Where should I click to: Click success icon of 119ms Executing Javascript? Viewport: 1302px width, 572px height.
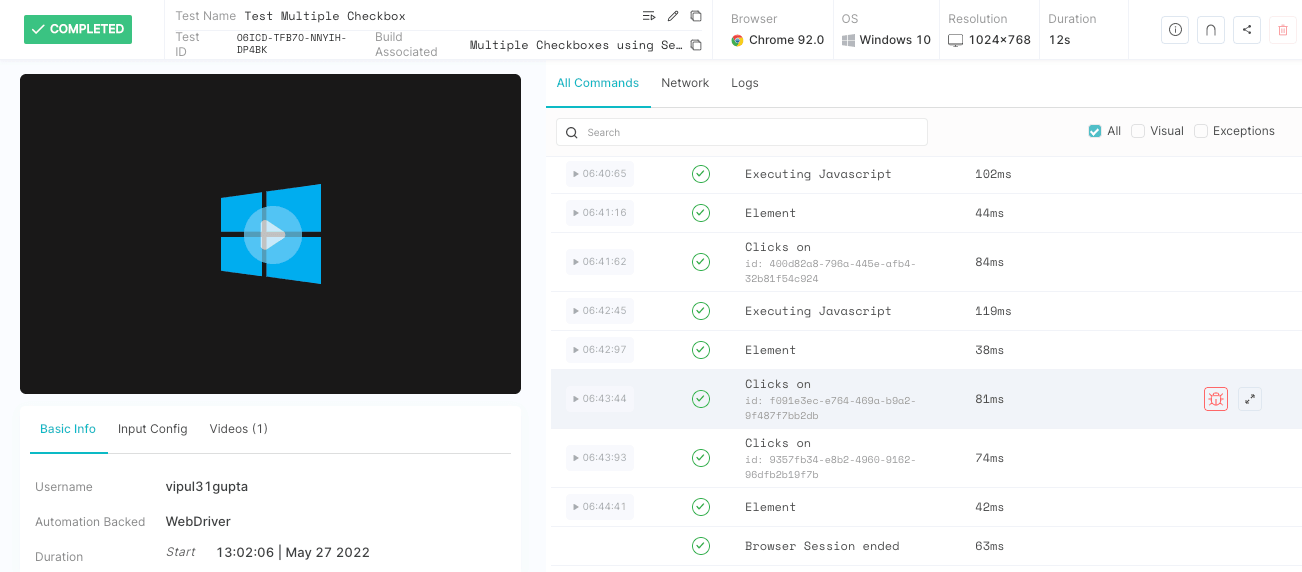point(701,311)
